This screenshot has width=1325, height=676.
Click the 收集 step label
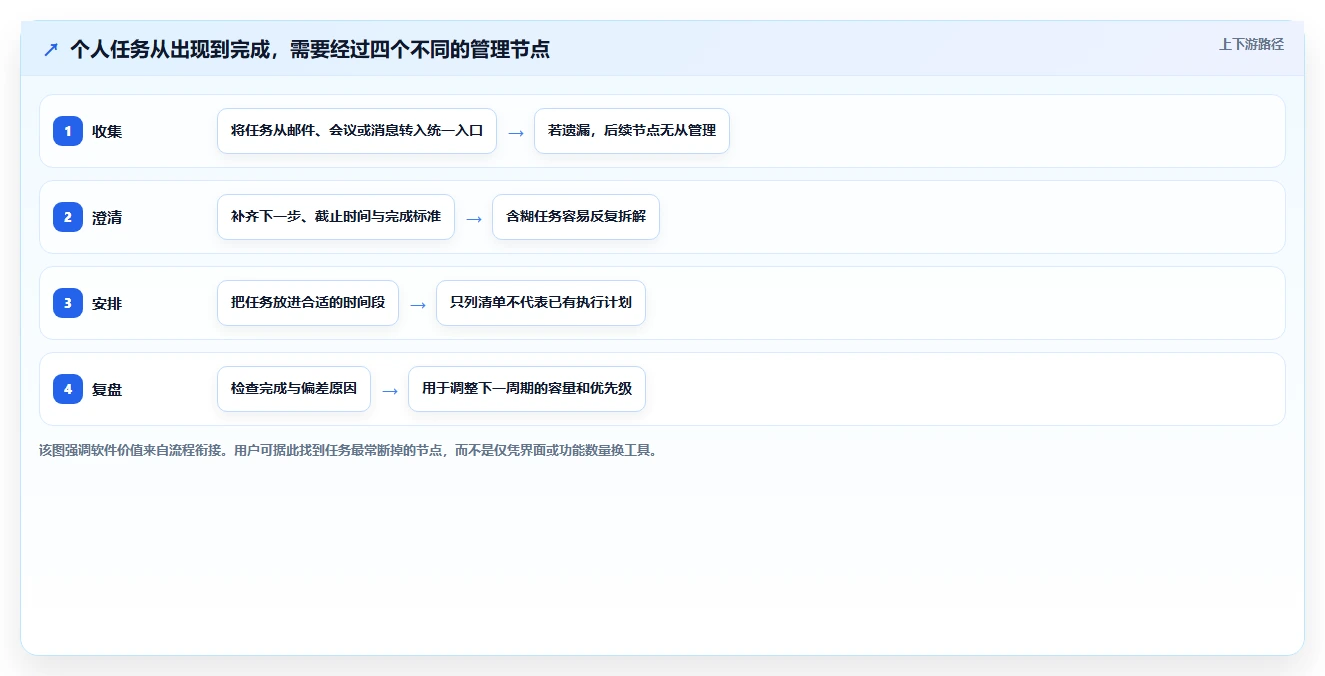click(x=107, y=131)
